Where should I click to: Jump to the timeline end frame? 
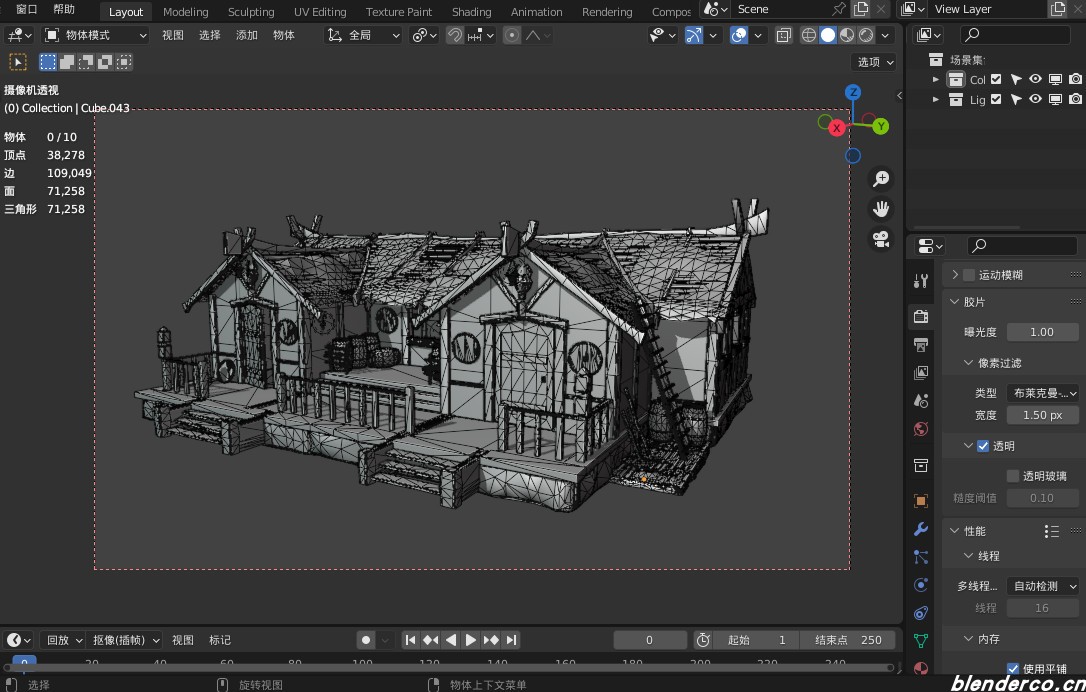click(511, 640)
